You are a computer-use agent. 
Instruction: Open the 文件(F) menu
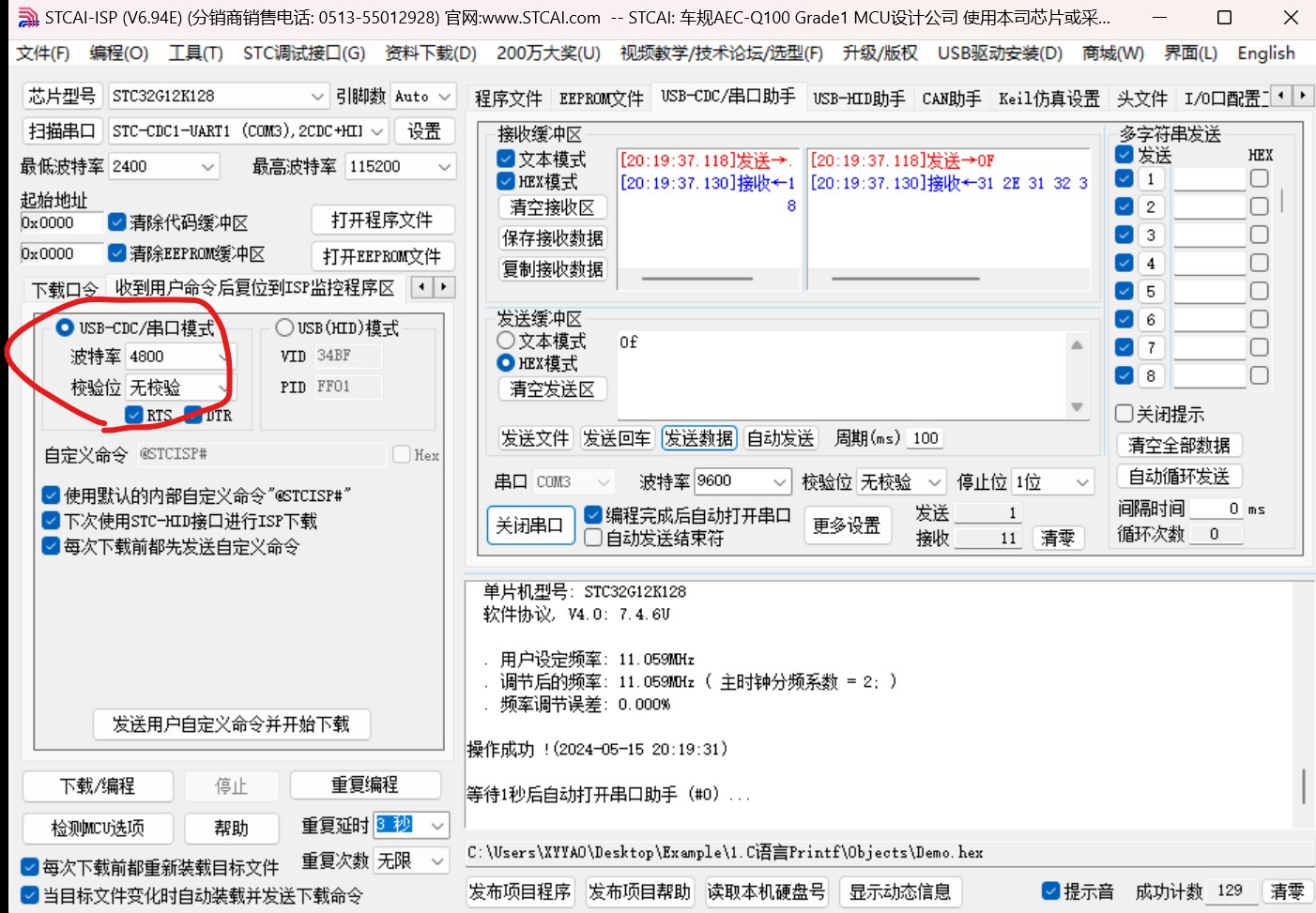42,53
